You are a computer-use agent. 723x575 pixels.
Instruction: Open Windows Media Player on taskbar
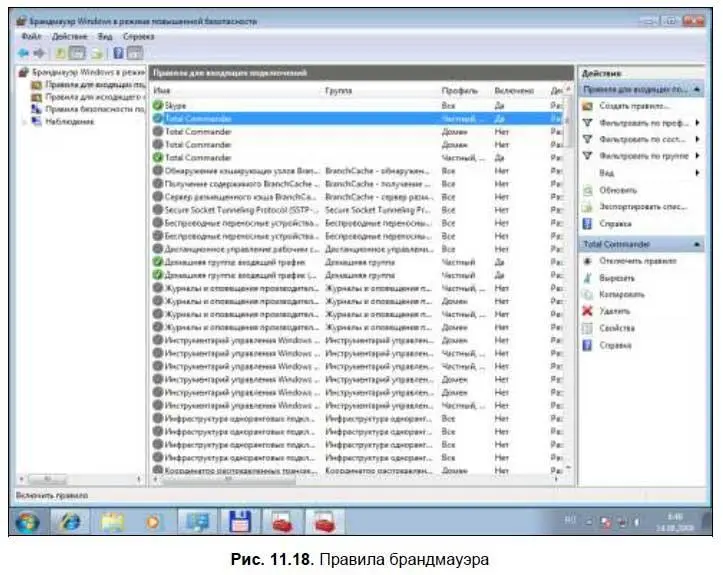(153, 522)
